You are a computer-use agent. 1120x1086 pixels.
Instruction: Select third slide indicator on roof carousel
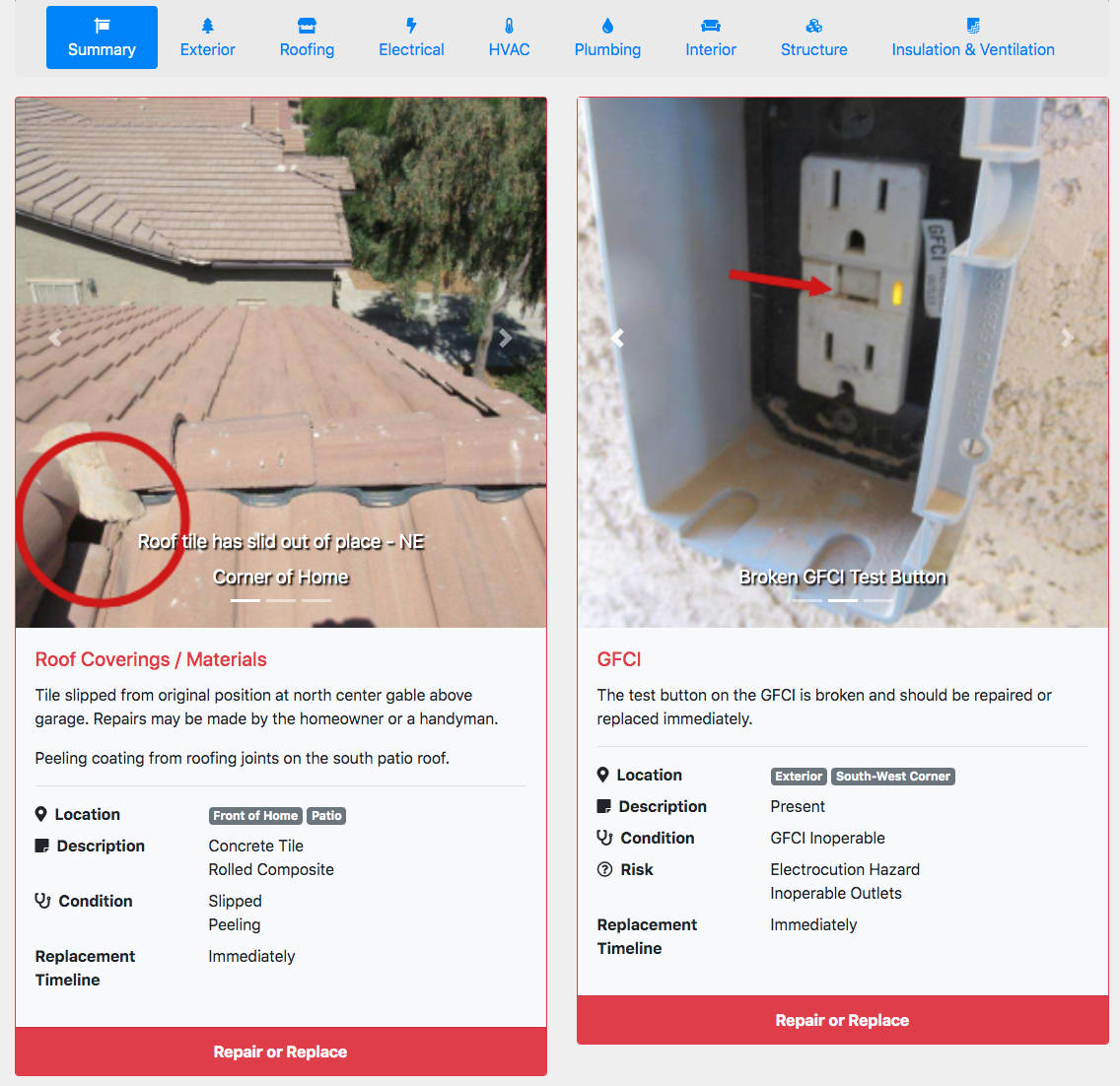point(316,600)
